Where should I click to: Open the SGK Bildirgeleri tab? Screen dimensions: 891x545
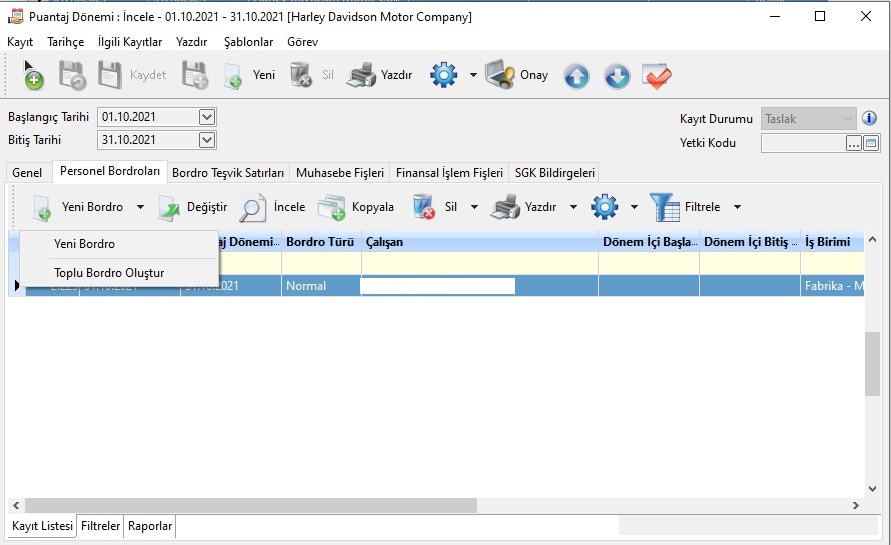pos(555,173)
